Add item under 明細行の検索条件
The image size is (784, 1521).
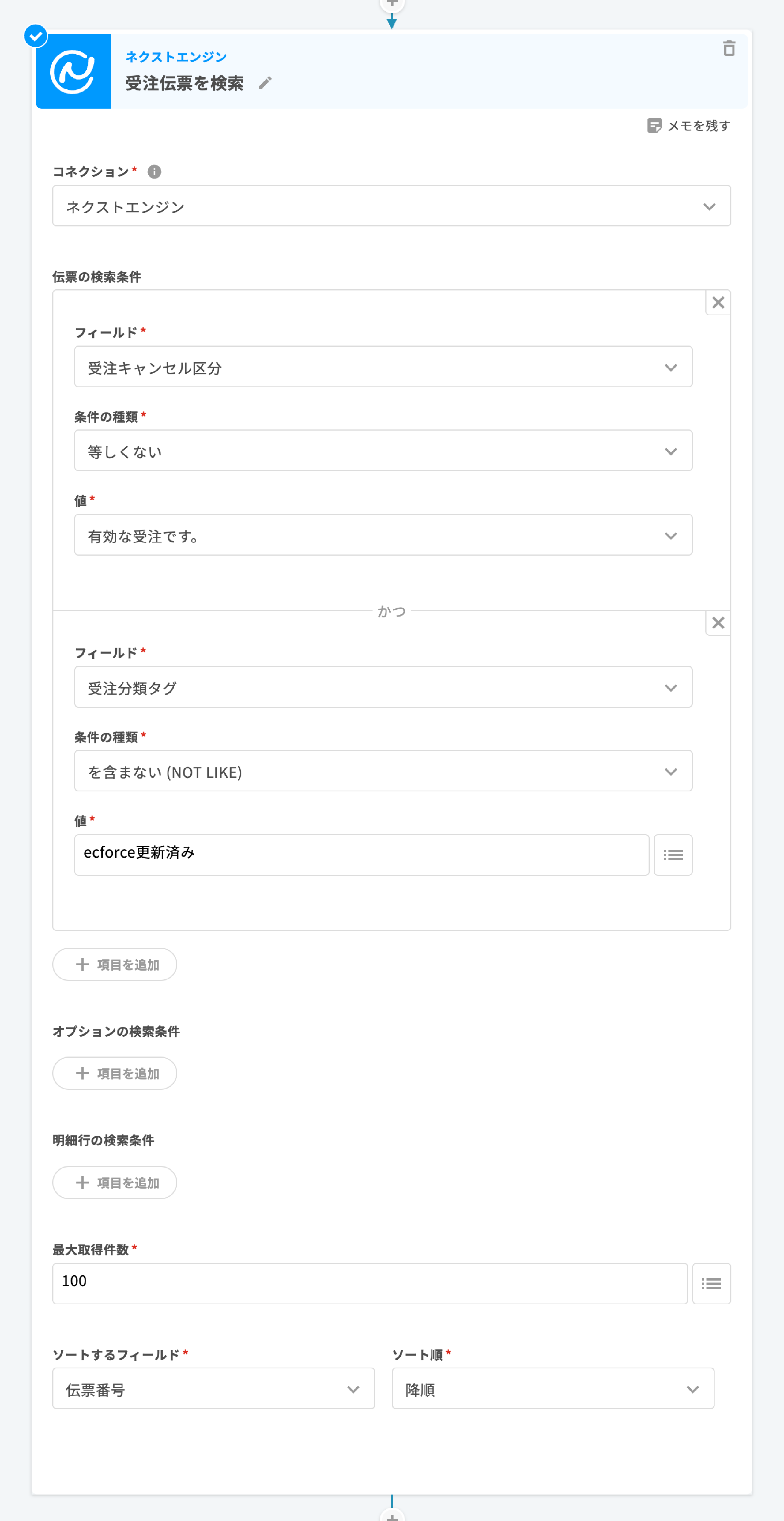(x=115, y=1183)
